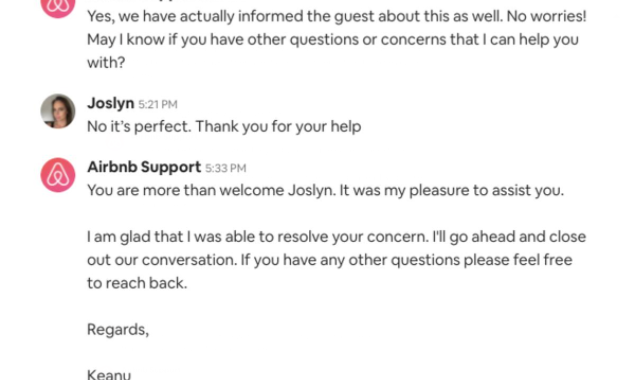The height and width of the screenshot is (380, 634).
Task: Click the line starting 'out our conversation.'
Action: pos(330,260)
